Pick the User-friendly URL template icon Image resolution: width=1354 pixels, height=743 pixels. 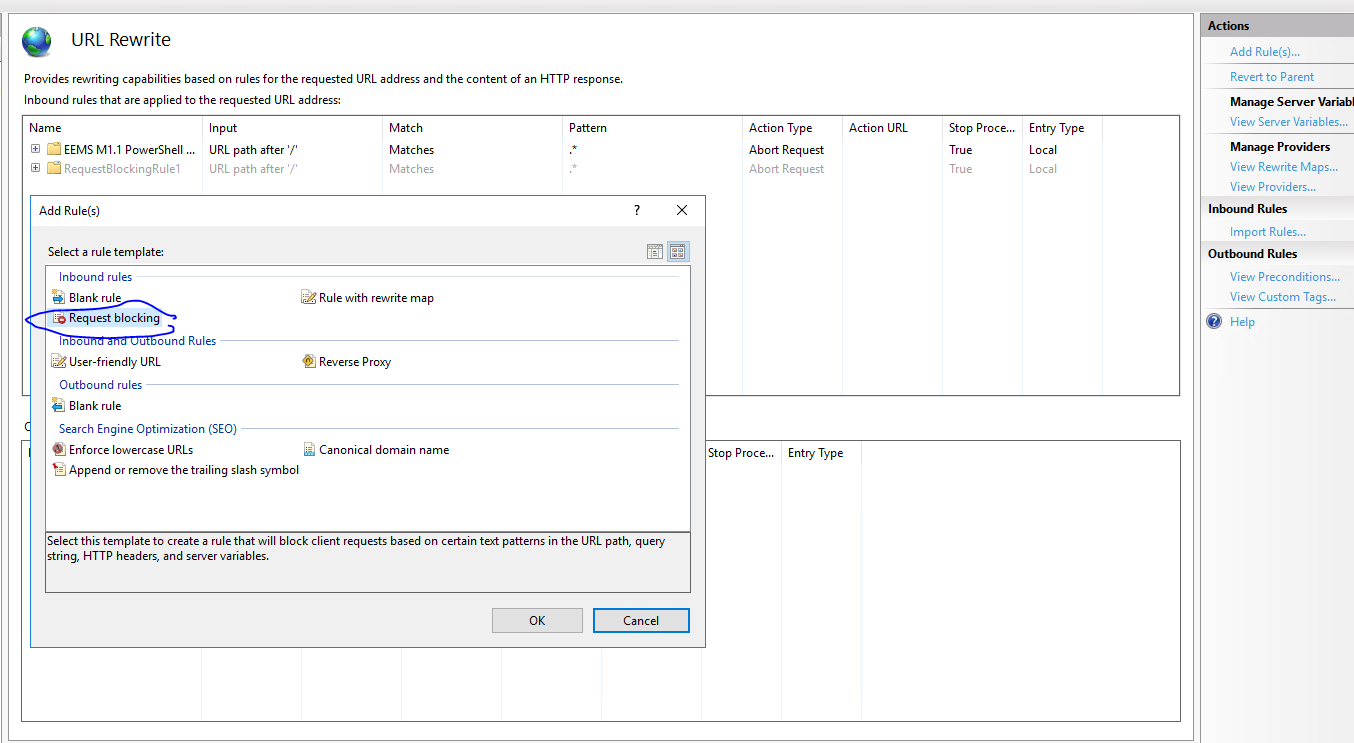[x=59, y=362]
